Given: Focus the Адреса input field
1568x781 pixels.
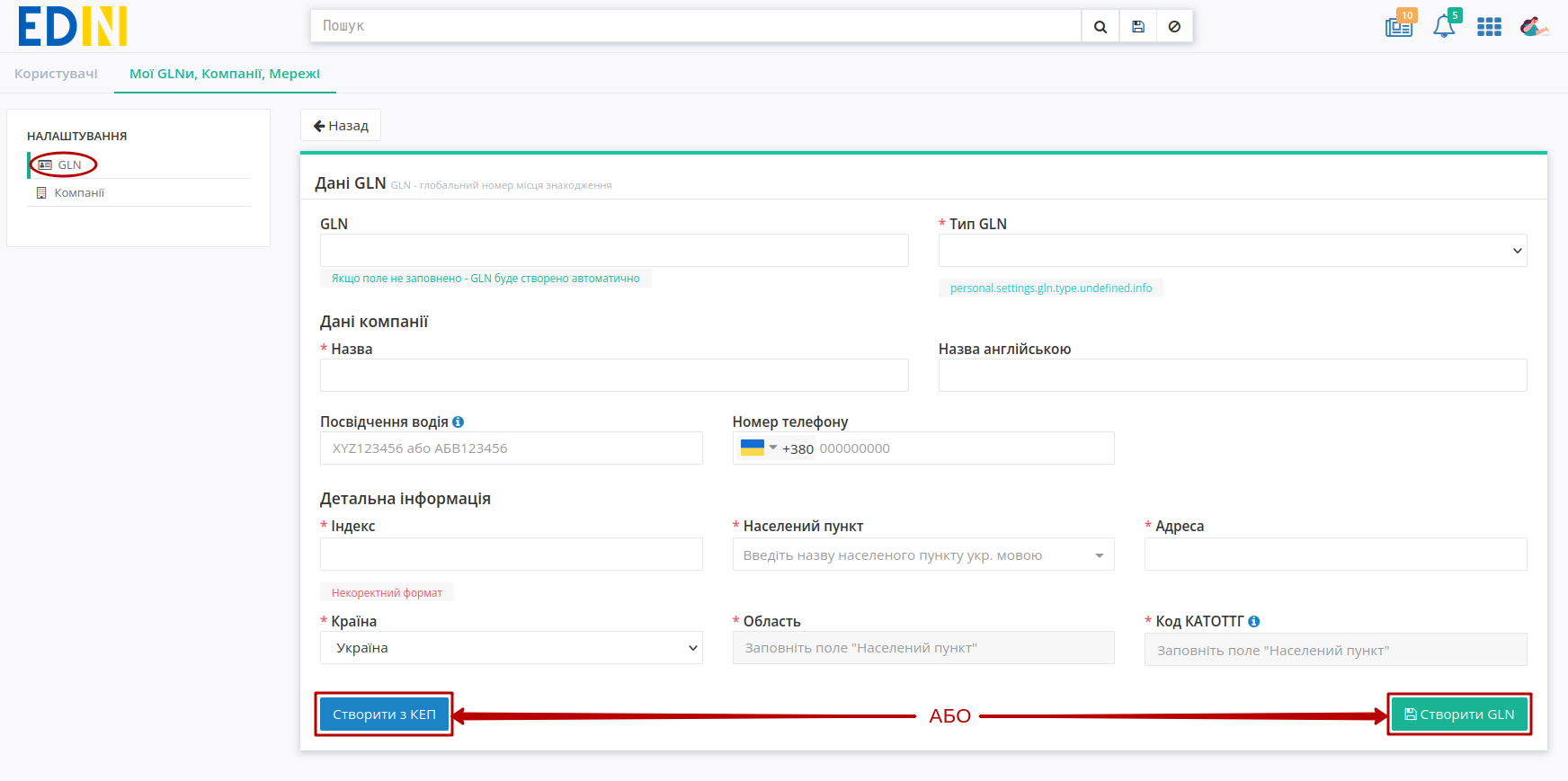Looking at the screenshot, I should pos(1336,555).
